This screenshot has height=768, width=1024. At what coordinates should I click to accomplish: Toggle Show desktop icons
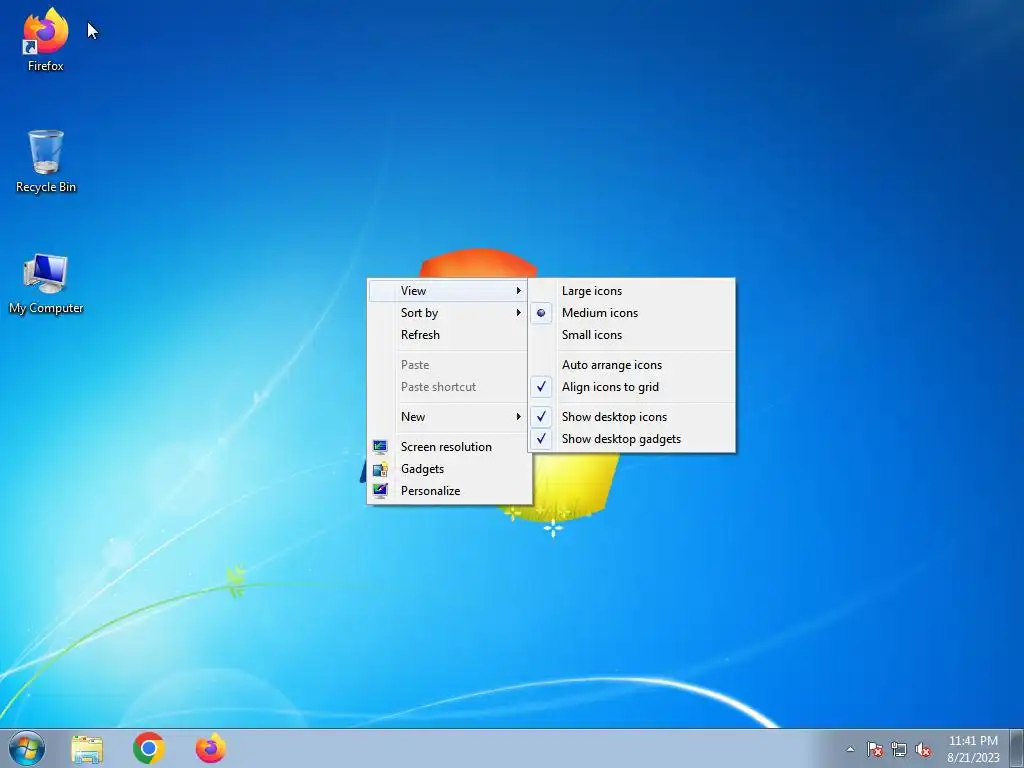click(x=632, y=417)
